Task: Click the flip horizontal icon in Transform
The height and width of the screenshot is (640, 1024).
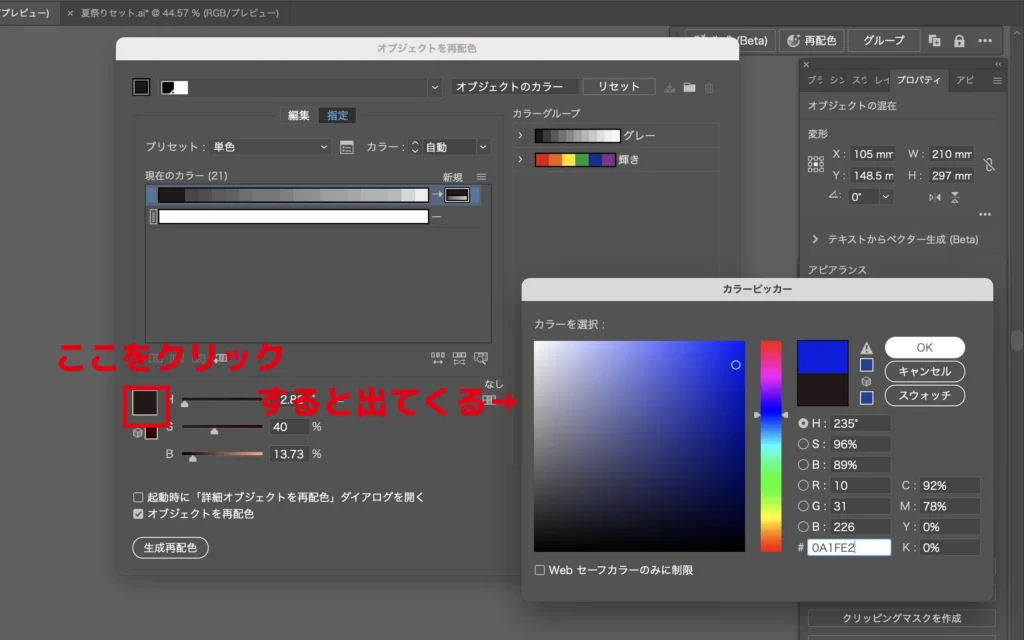Action: tap(935, 197)
